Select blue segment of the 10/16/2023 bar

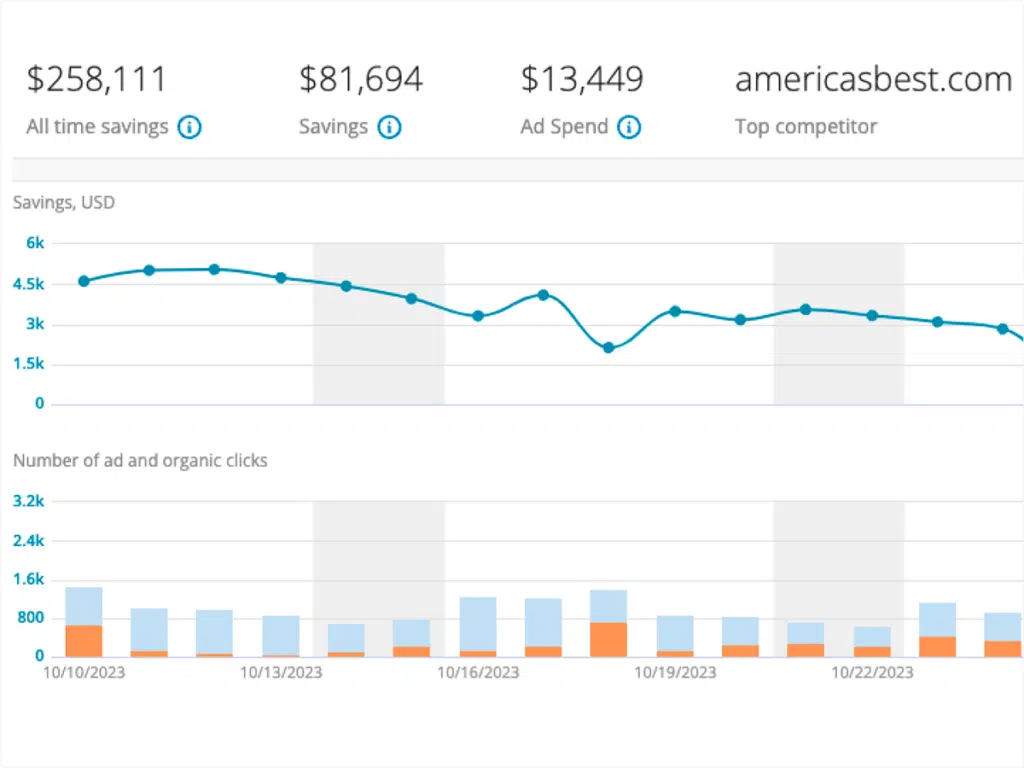click(478, 623)
